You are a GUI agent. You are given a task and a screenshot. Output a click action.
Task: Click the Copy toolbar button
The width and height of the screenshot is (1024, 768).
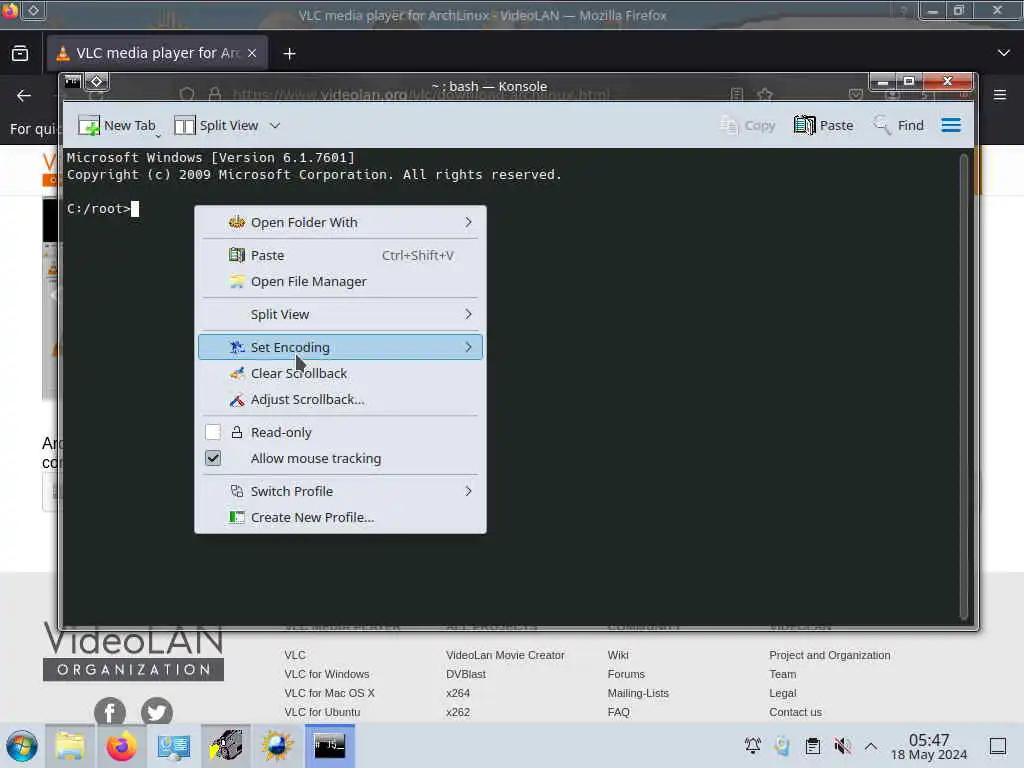tap(748, 125)
